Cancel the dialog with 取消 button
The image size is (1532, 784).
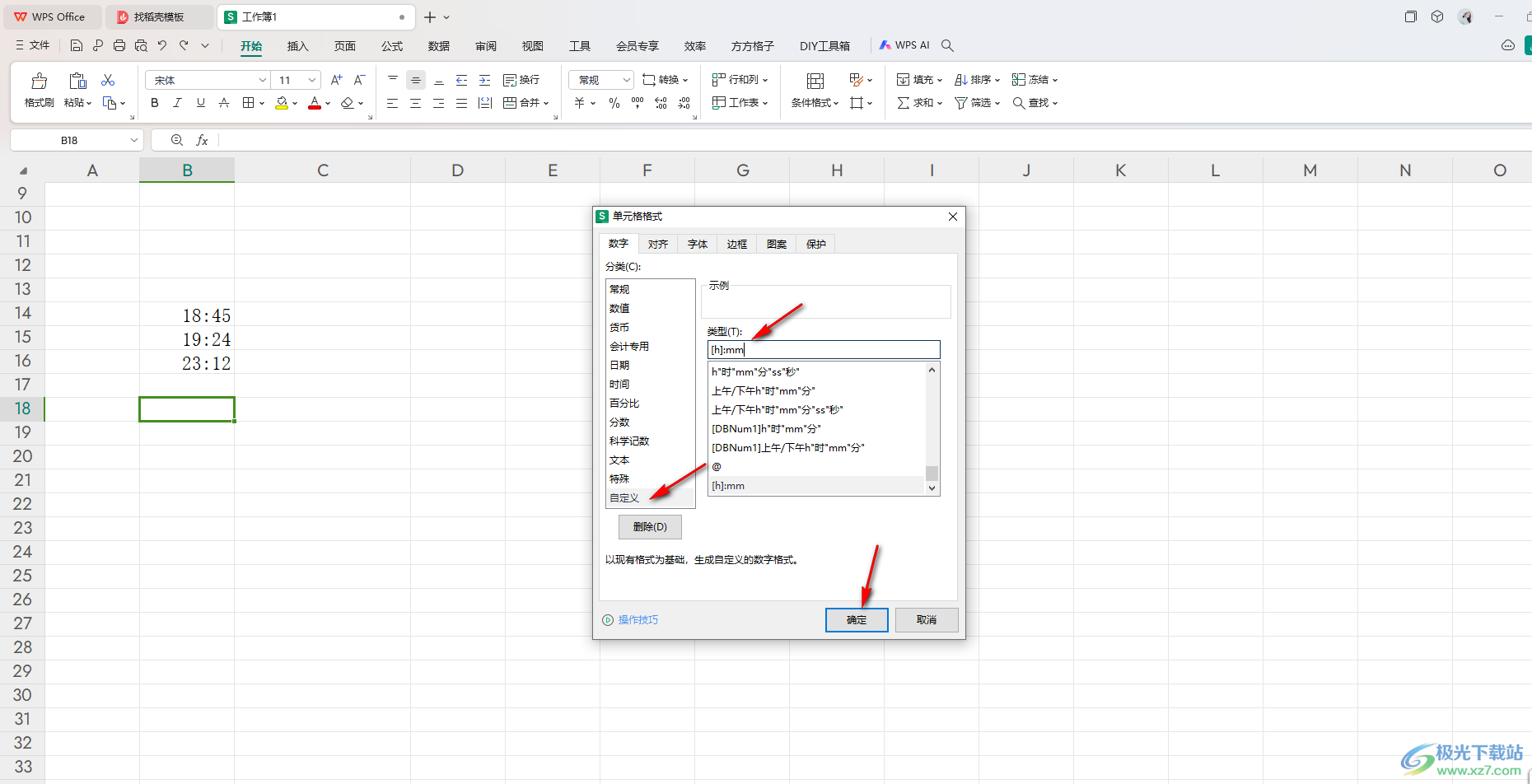coord(927,619)
